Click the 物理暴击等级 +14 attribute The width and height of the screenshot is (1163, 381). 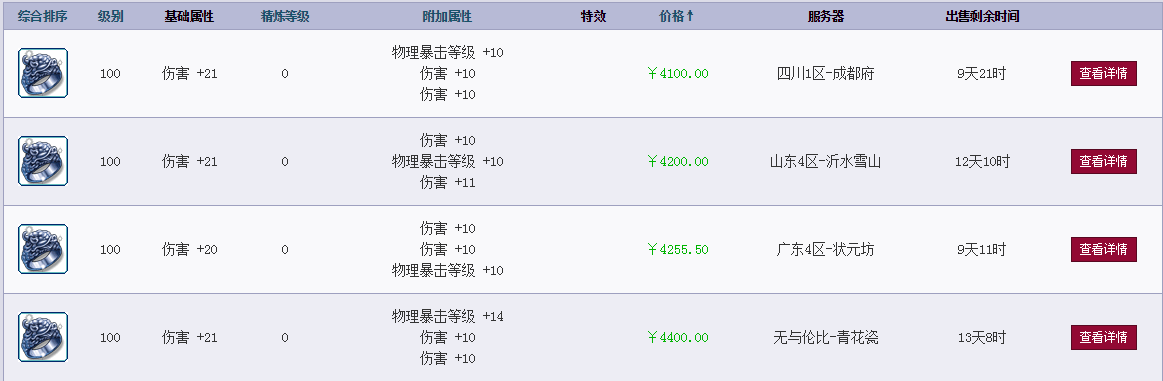coord(447,317)
